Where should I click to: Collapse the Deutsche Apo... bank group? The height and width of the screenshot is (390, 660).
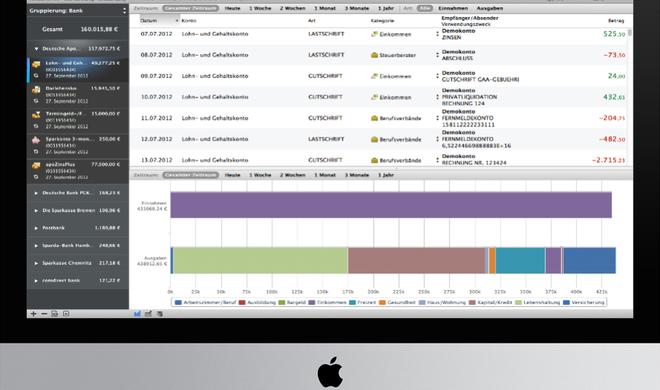36,49
